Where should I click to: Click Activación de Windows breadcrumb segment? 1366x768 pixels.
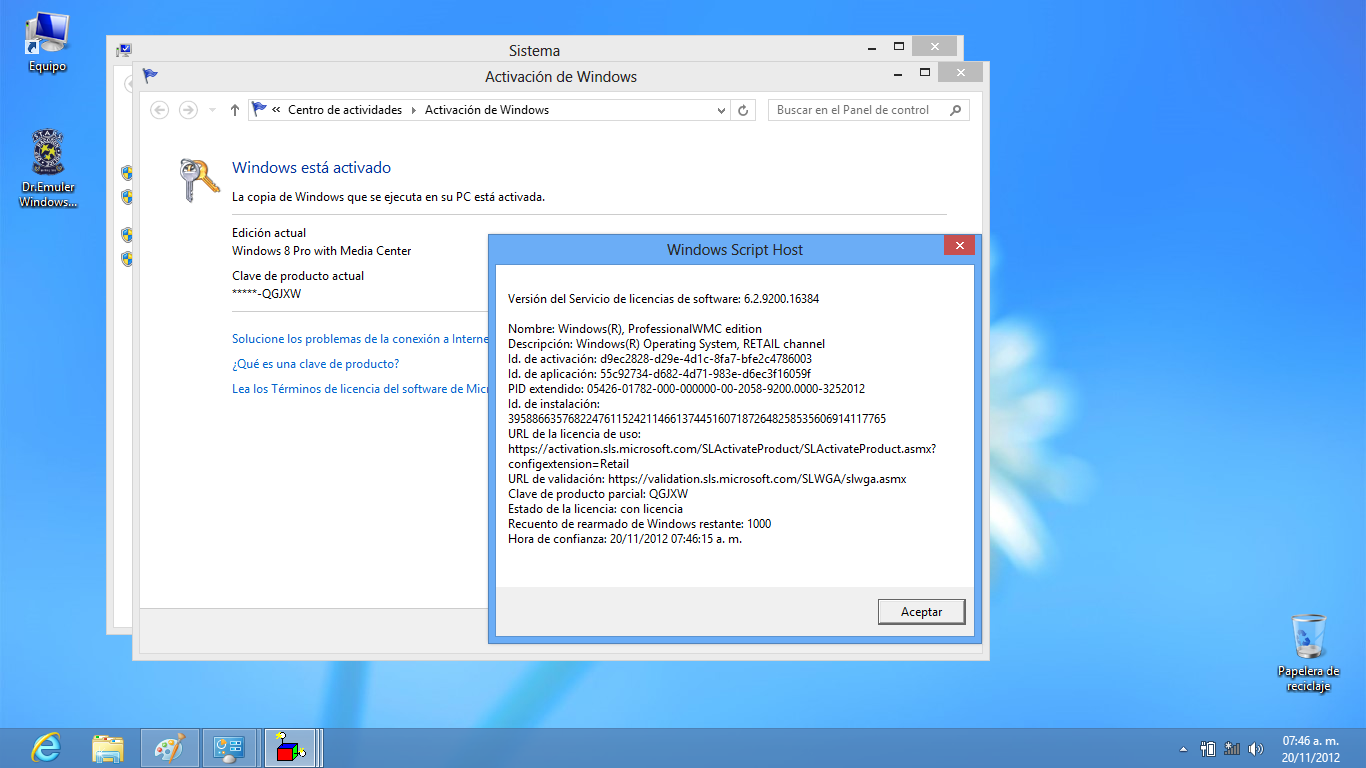point(487,110)
